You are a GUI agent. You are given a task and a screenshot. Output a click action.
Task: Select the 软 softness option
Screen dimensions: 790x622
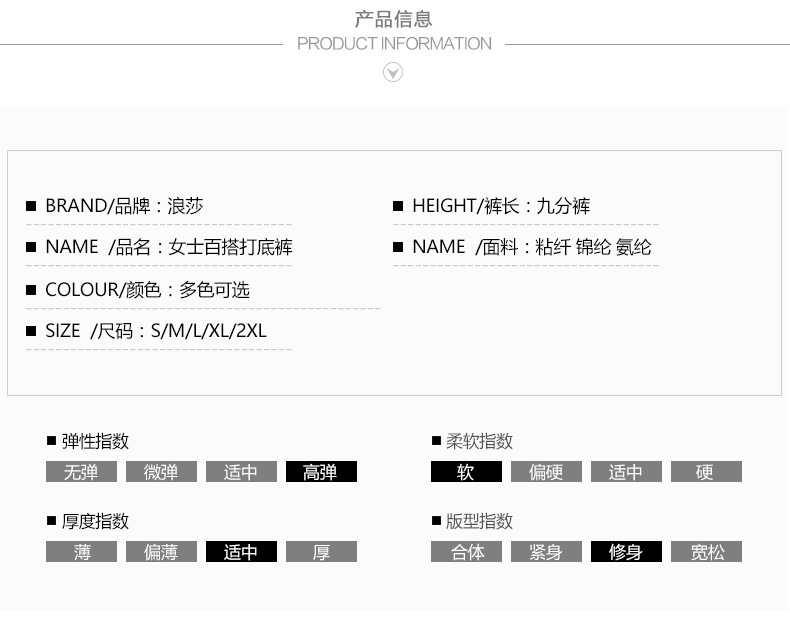click(466, 472)
